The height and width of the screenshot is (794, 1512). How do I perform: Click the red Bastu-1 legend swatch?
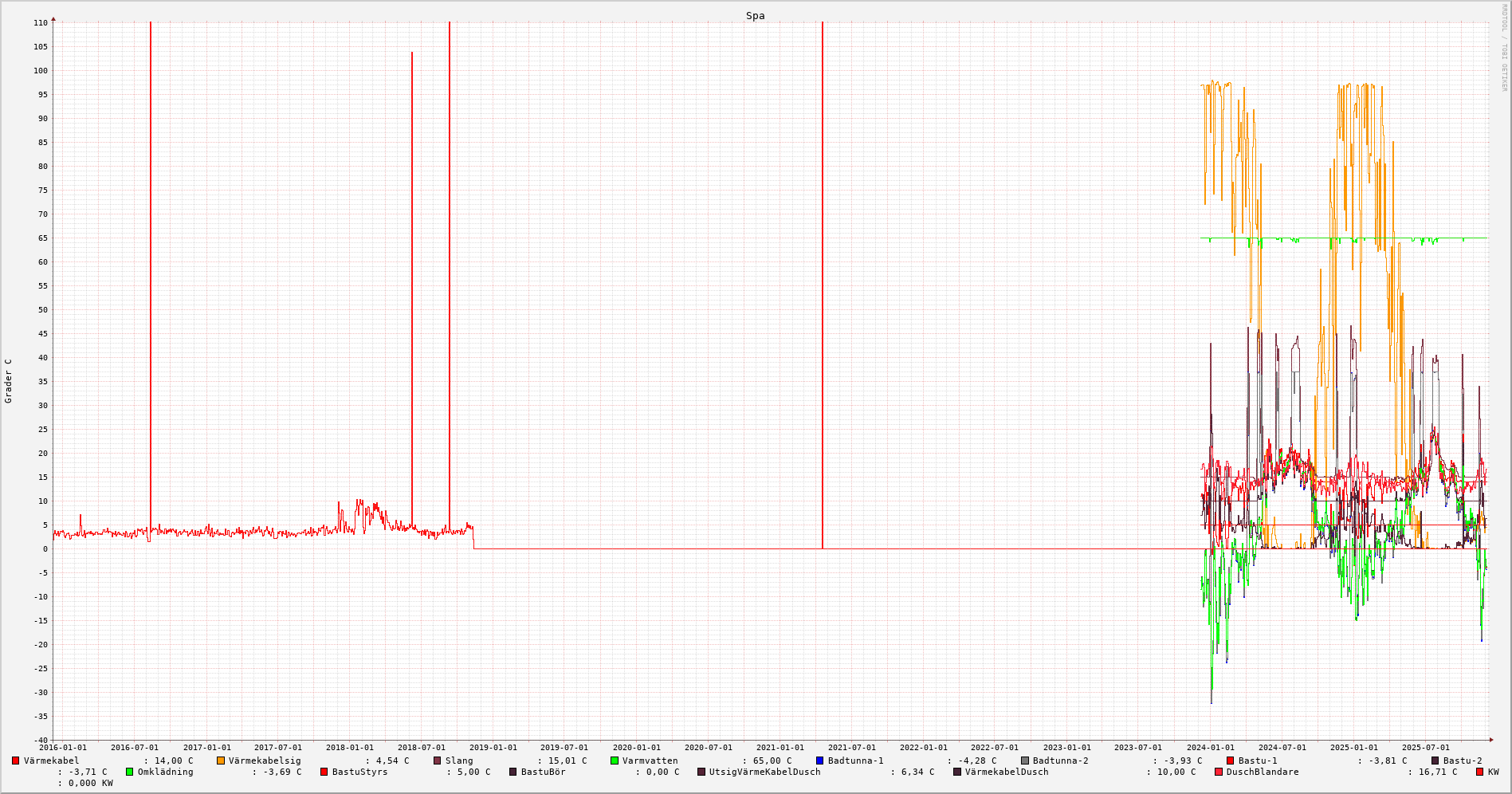[x=1231, y=761]
